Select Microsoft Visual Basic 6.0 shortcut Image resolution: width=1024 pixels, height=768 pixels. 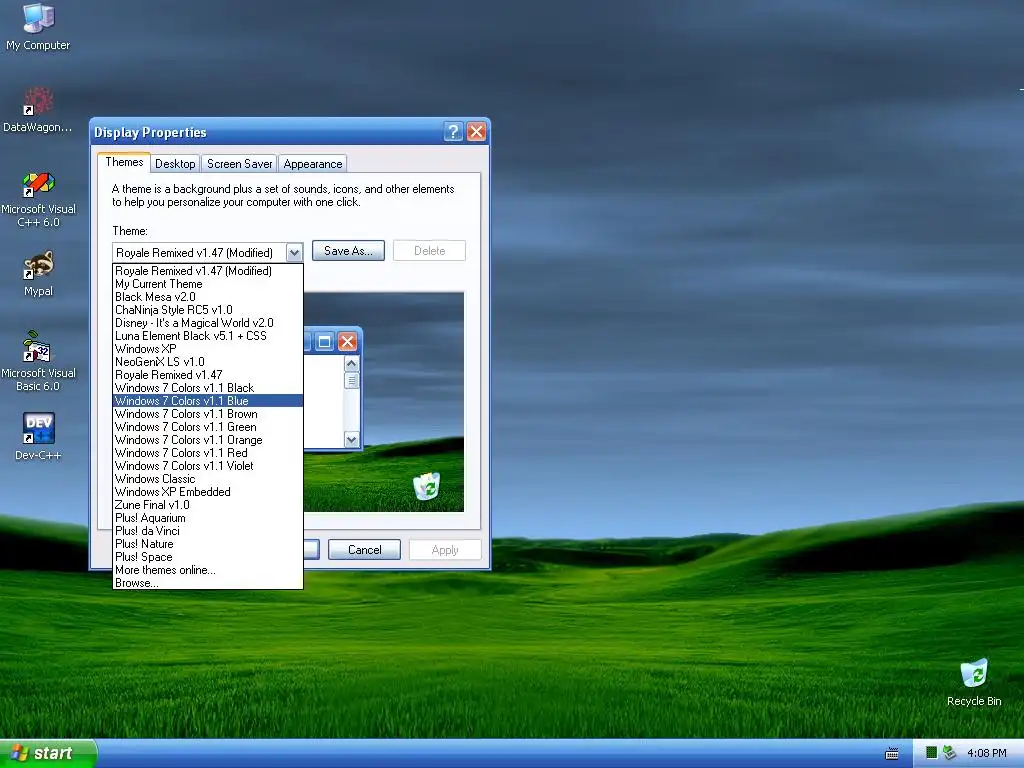click(38, 361)
